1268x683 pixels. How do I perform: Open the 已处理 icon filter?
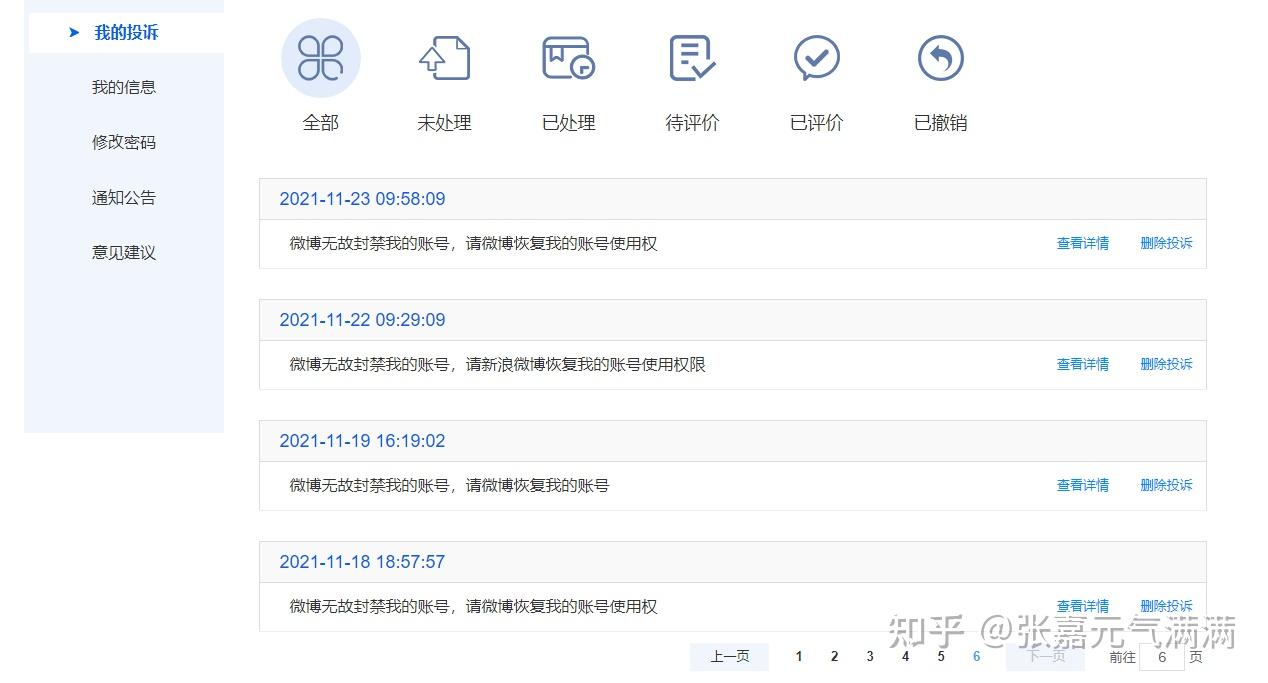click(x=568, y=58)
